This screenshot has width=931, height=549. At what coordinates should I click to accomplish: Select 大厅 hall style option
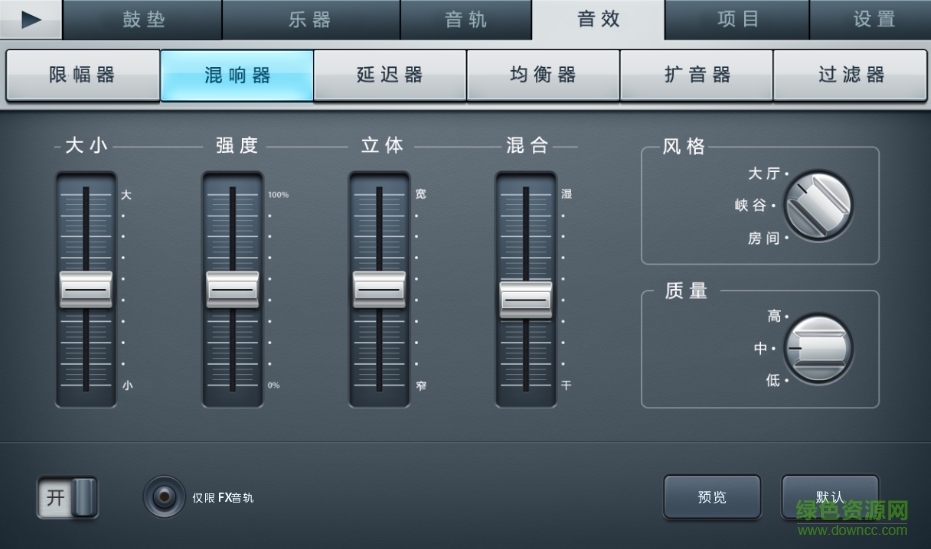(765, 174)
